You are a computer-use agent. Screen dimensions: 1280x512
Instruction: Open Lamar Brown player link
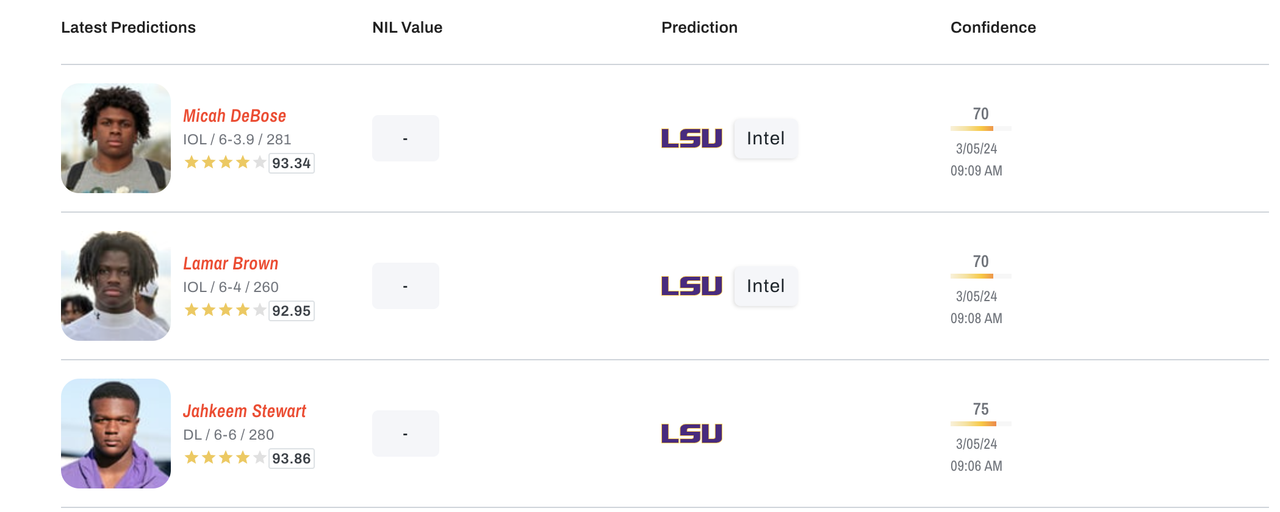[x=230, y=264]
